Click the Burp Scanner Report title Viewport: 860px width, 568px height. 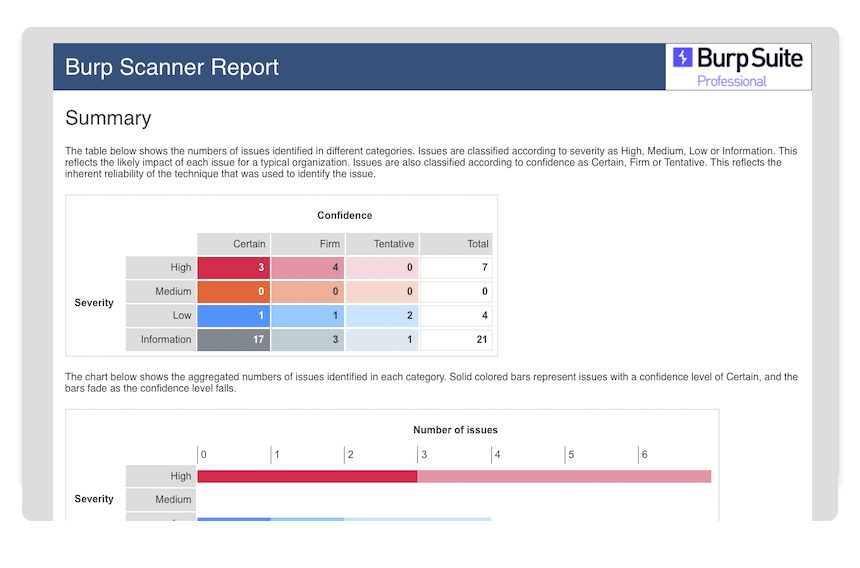pos(172,67)
